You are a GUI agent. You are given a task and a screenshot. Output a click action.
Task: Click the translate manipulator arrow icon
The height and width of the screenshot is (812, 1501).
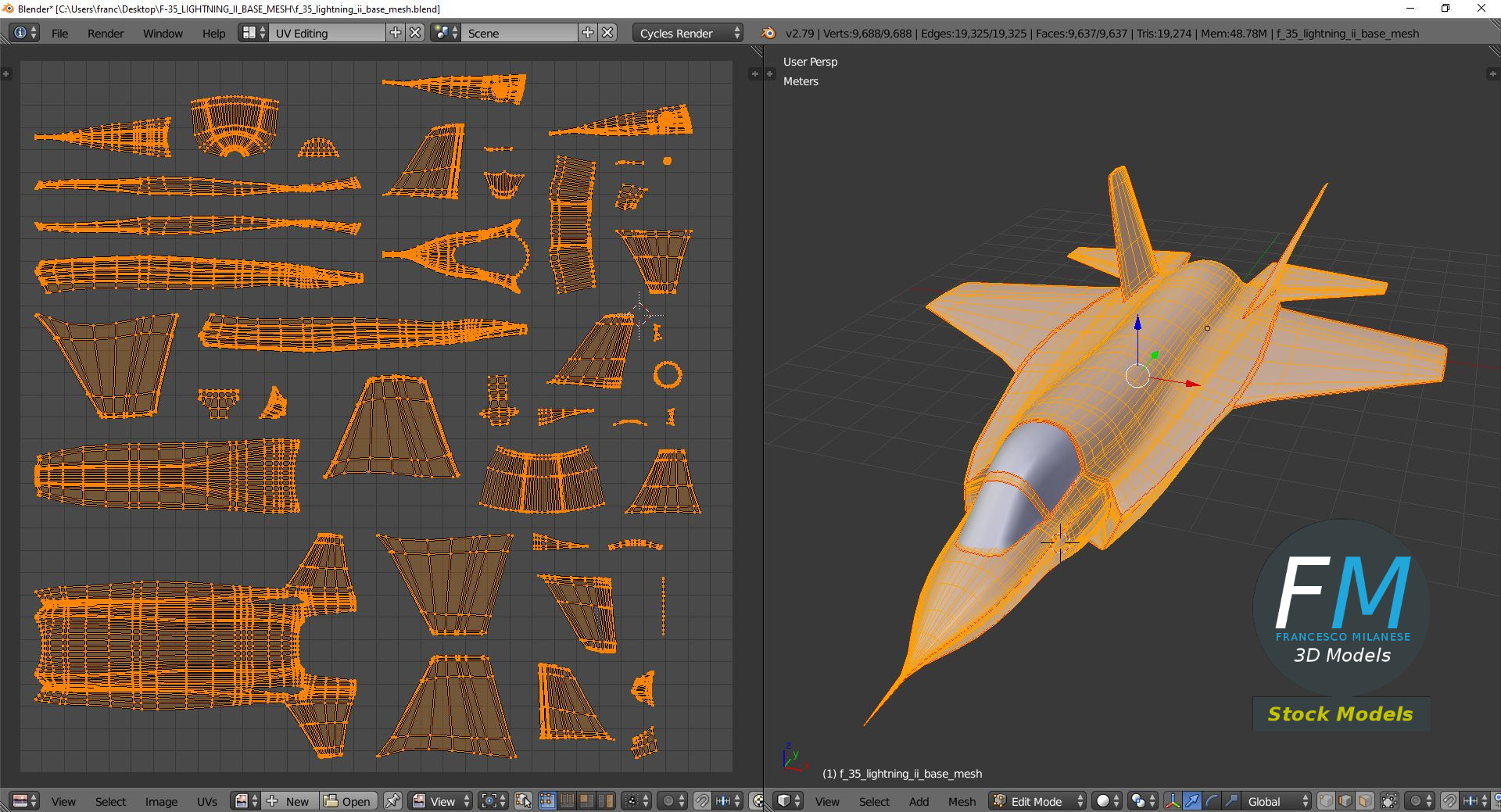(1191, 801)
